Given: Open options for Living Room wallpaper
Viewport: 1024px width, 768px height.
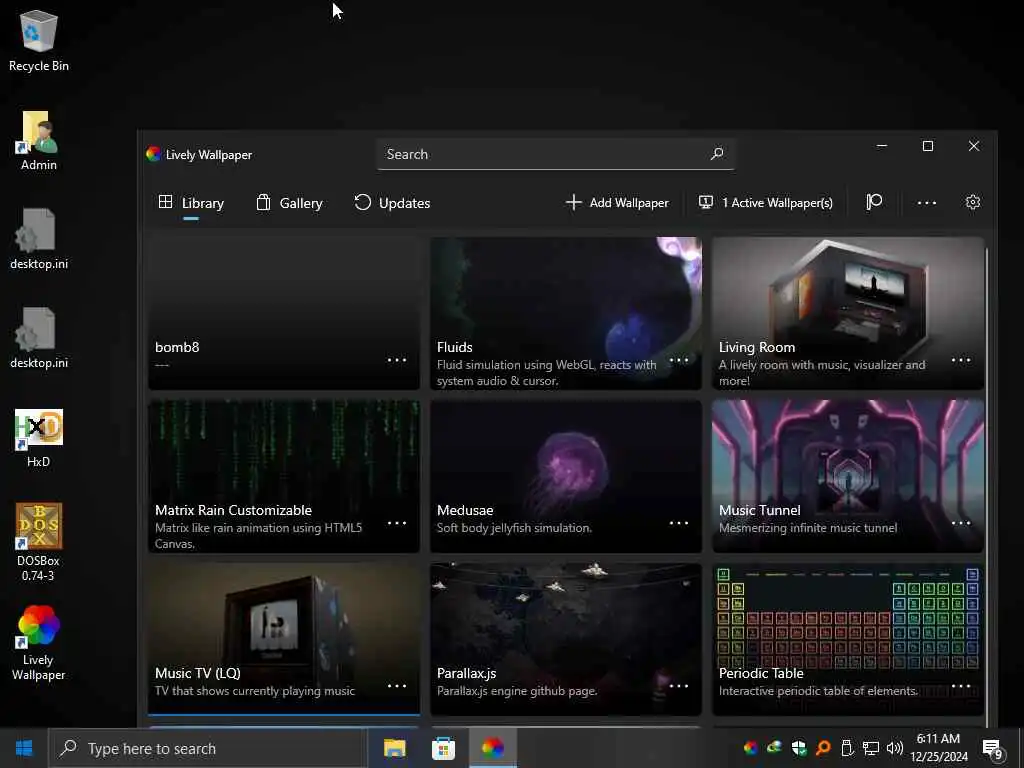Looking at the screenshot, I should (x=961, y=360).
